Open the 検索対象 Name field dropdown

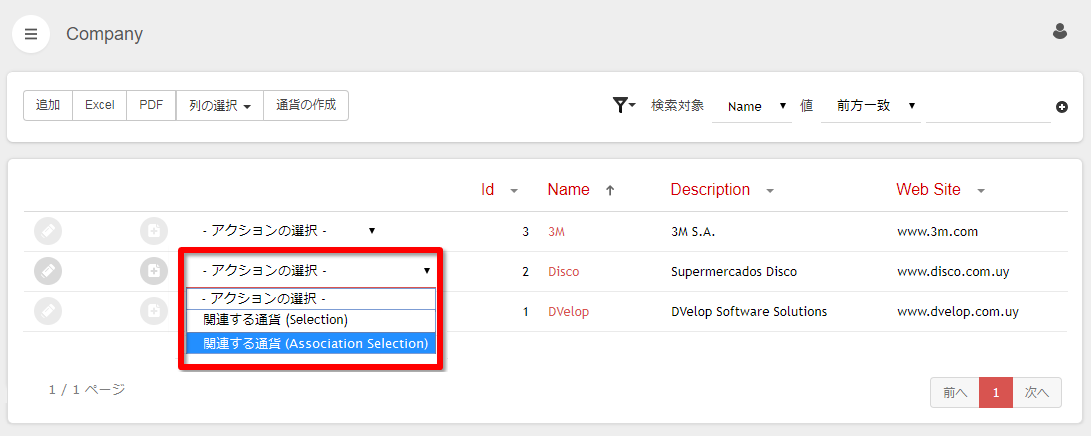(x=752, y=106)
